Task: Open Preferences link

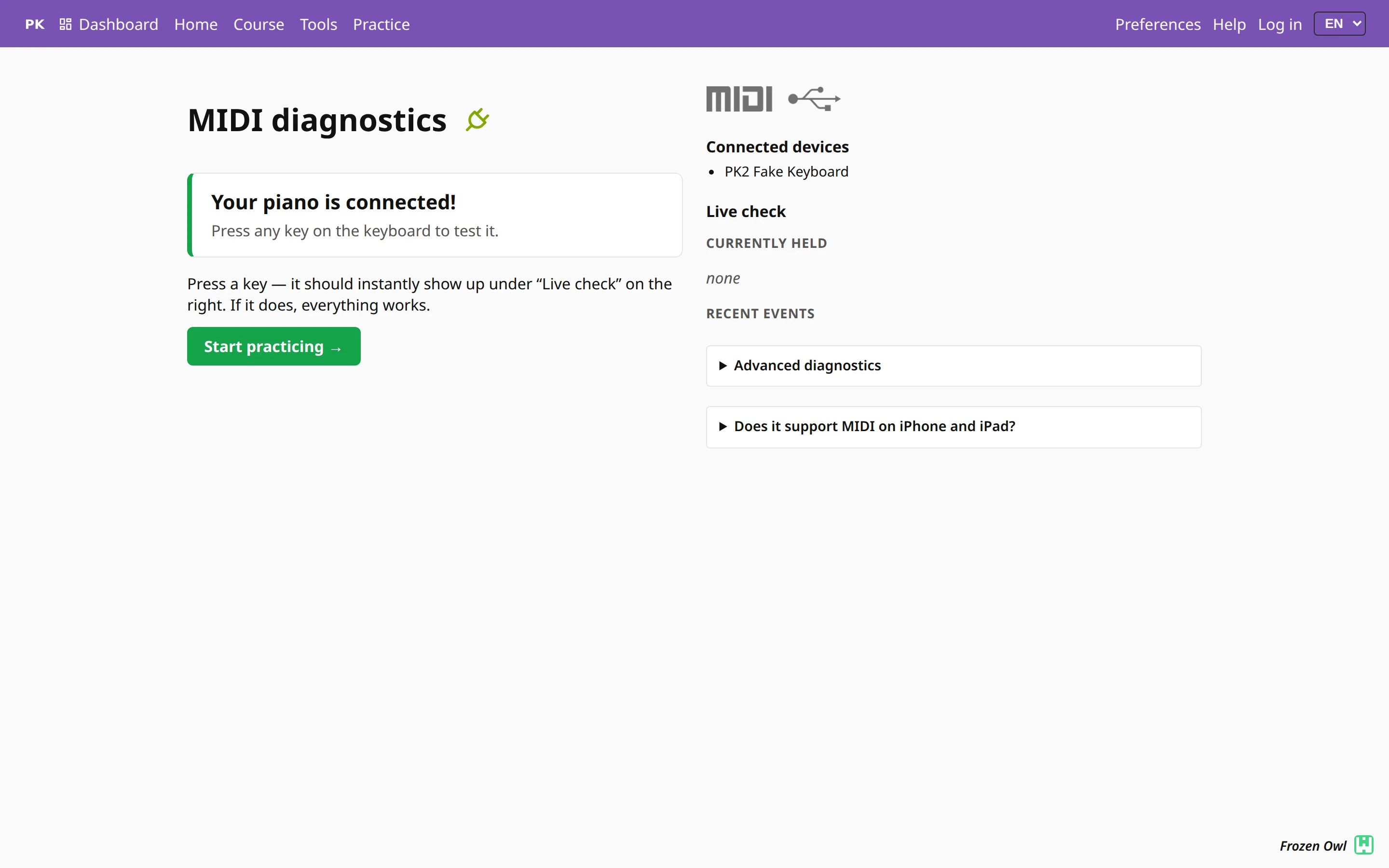Action: [x=1157, y=24]
